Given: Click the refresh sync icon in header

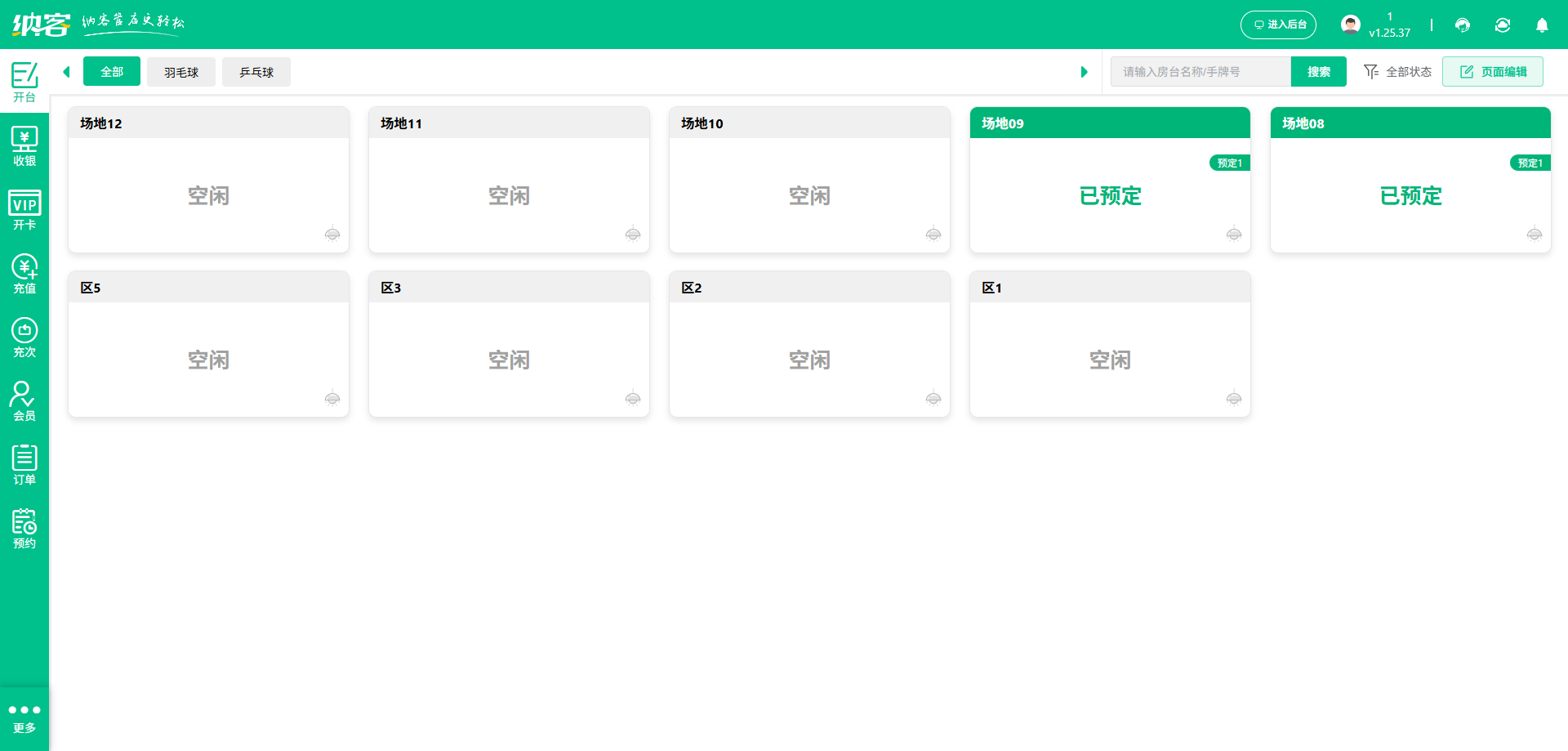Looking at the screenshot, I should coord(1503,25).
